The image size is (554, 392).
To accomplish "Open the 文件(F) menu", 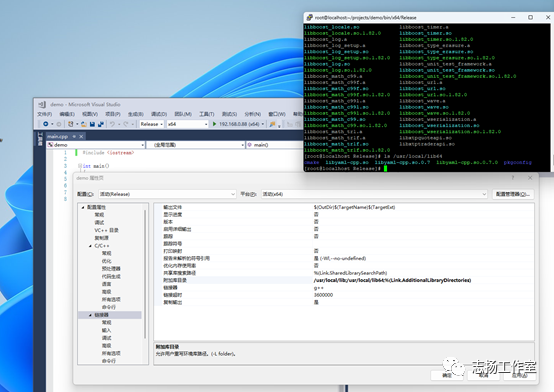I will 45,114.
